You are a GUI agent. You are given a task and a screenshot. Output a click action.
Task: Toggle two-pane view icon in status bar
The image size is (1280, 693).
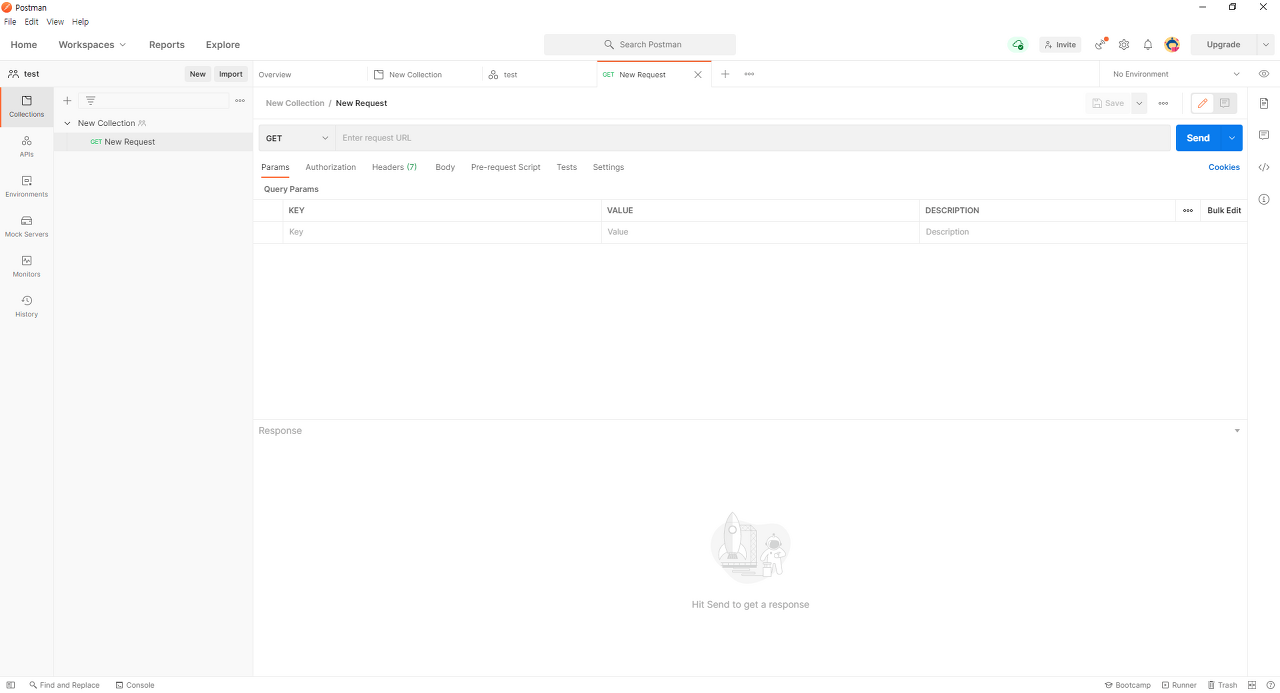1253,685
